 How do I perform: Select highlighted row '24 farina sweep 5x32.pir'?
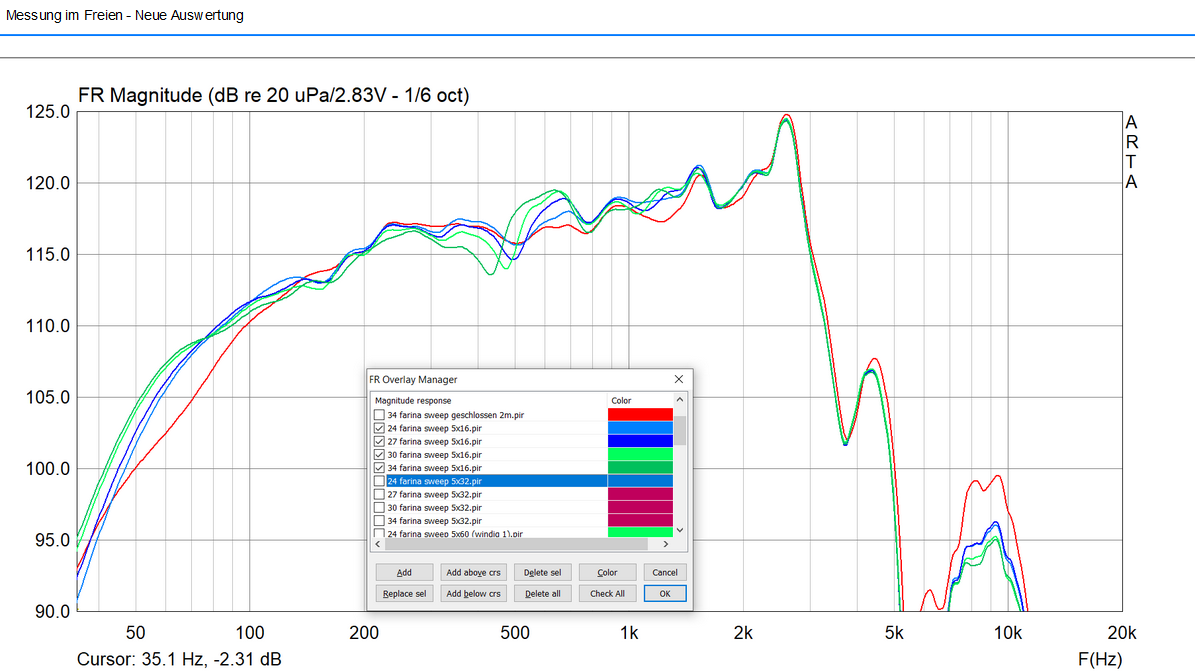[496, 481]
